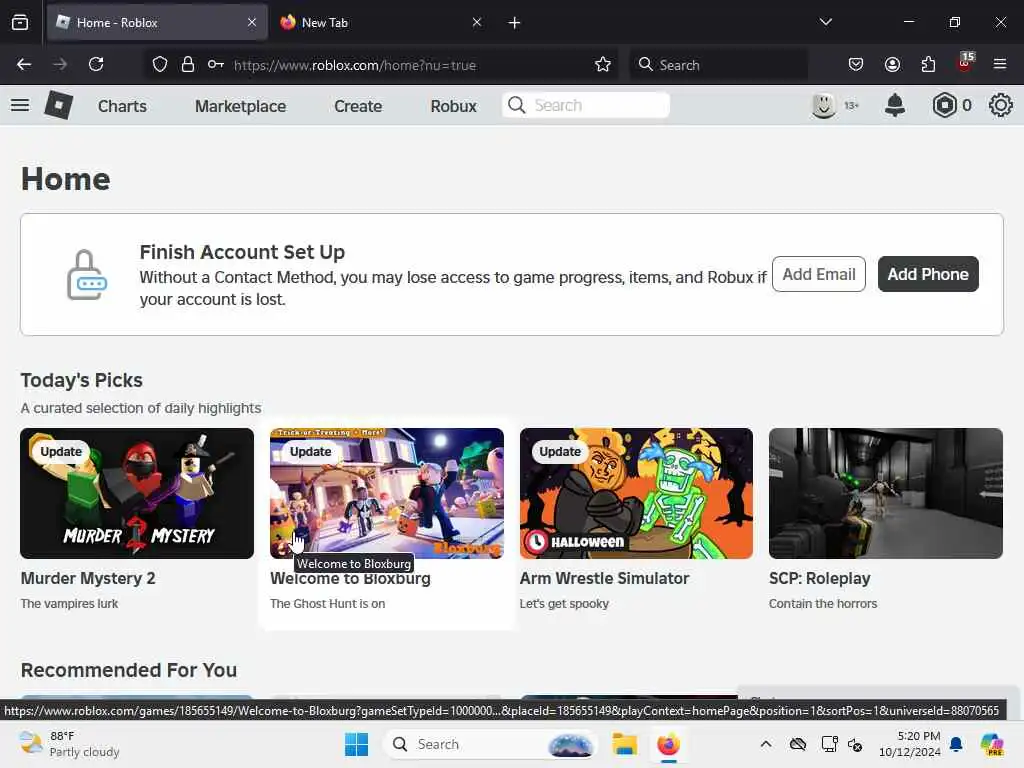Expand the list all tabs chevron
Image resolution: width=1024 pixels, height=768 pixels.
pos(825,22)
